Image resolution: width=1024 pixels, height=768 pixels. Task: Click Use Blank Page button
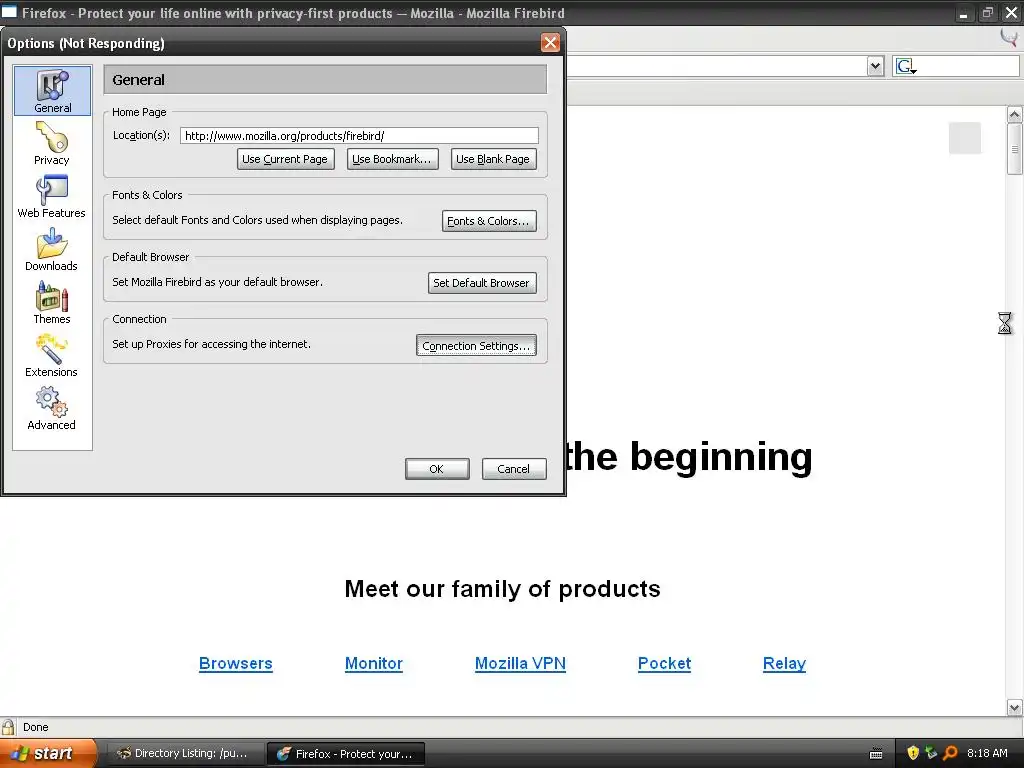[x=493, y=159]
